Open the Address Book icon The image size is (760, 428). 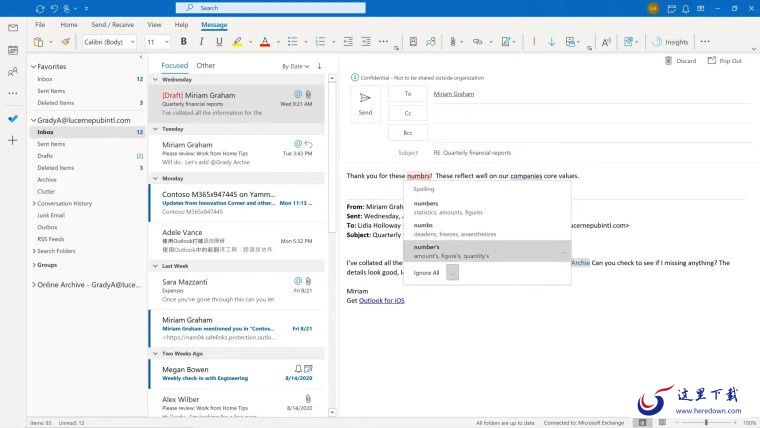413,42
